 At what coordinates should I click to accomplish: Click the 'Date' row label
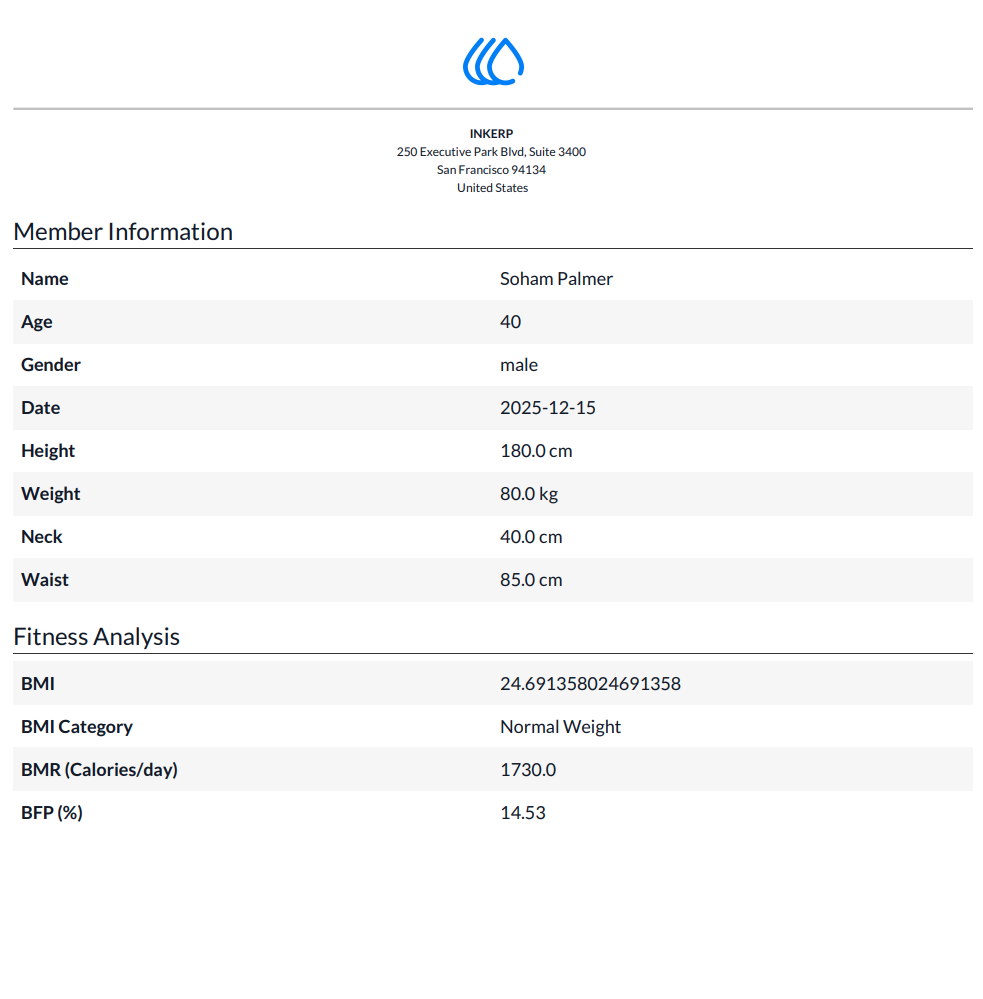(x=41, y=408)
